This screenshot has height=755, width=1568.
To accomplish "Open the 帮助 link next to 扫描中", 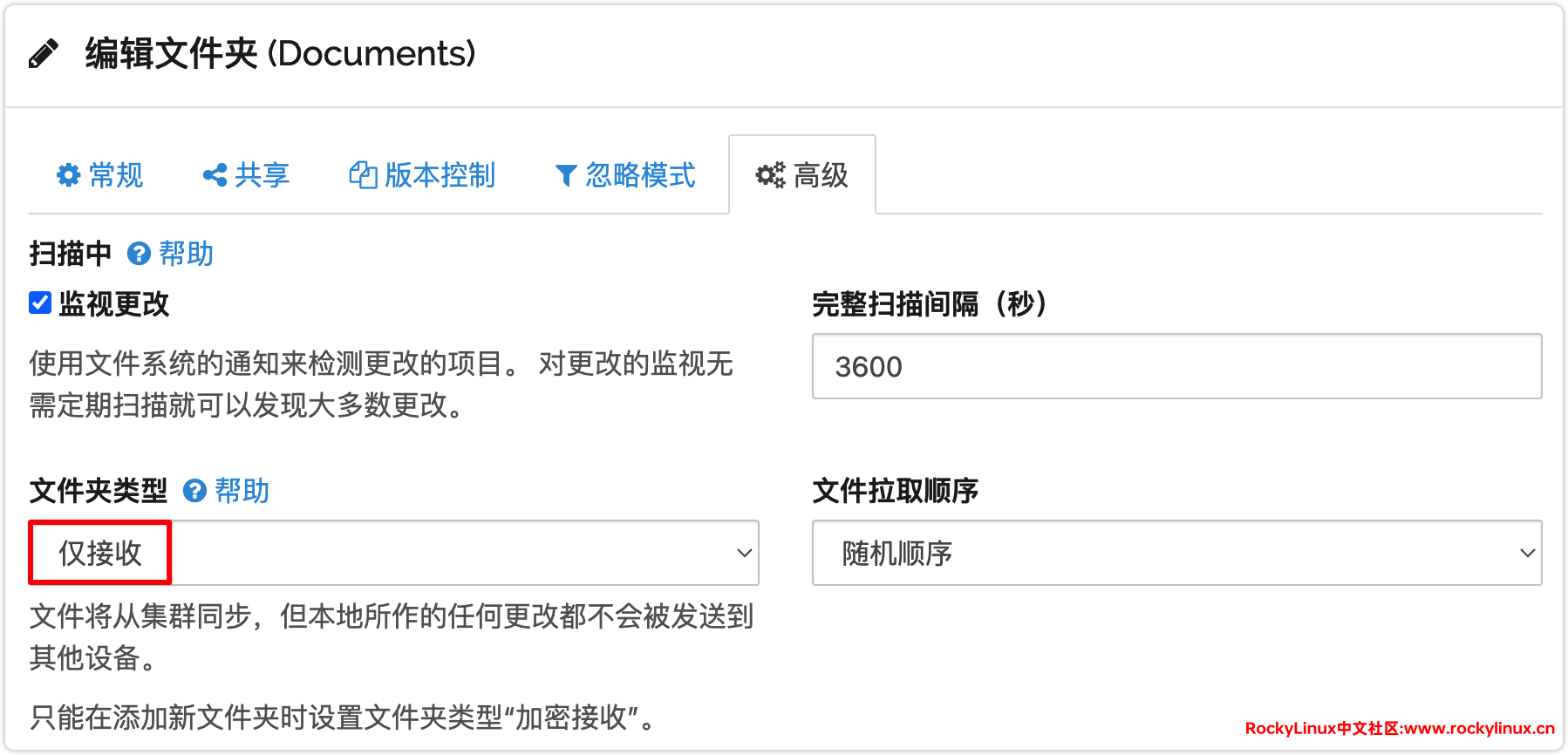I will 186,254.
